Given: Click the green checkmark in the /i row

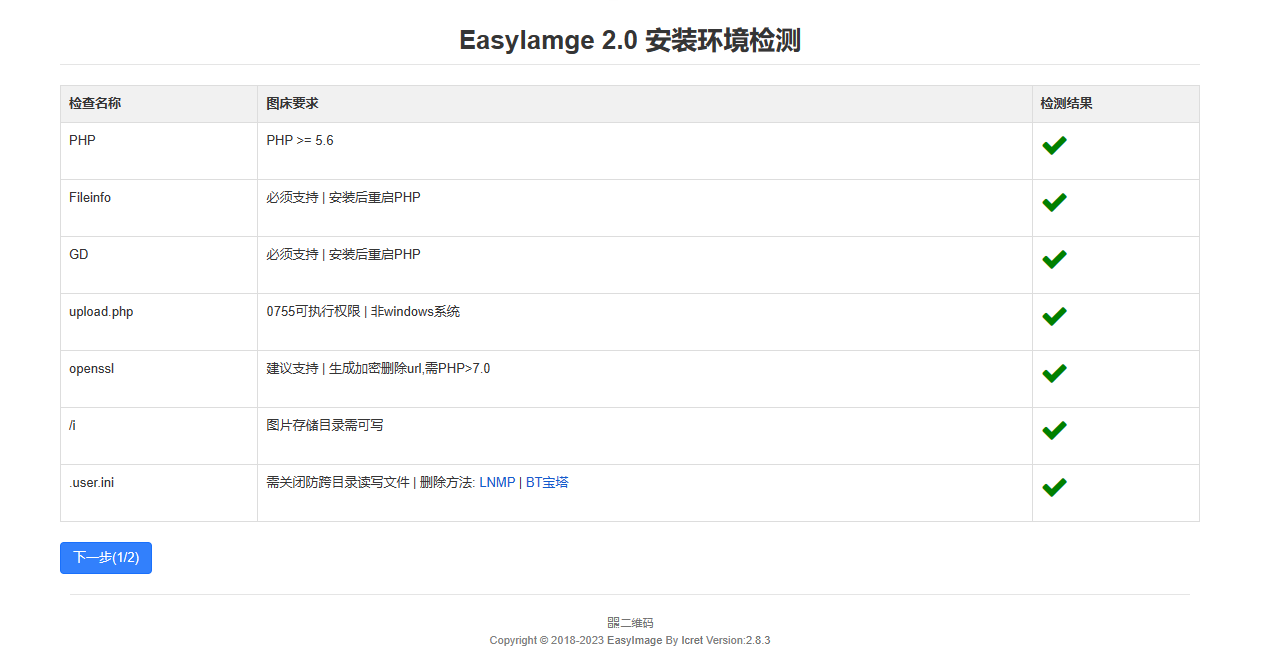Looking at the screenshot, I should coord(1054,431).
